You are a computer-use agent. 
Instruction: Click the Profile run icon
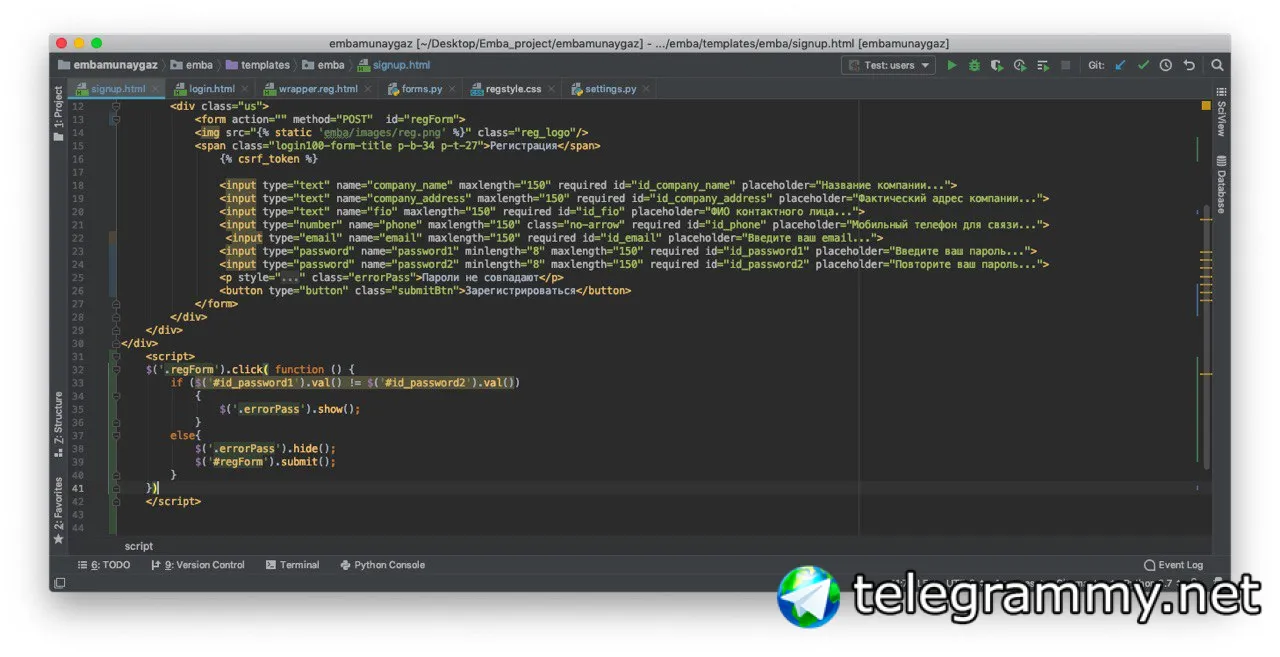click(x=1020, y=65)
